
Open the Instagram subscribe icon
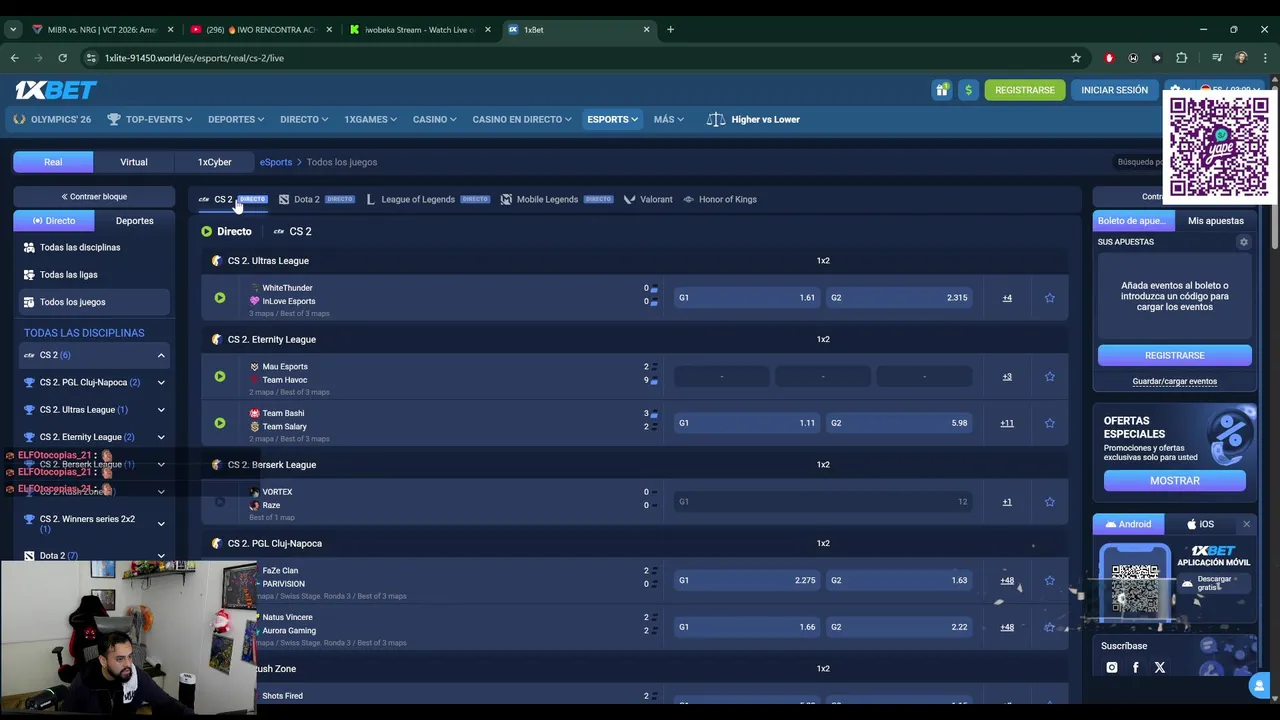coord(1112,667)
